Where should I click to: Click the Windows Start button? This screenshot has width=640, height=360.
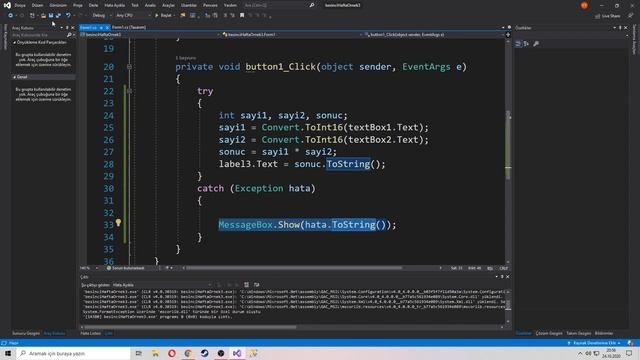pyautogui.click(x=8, y=353)
